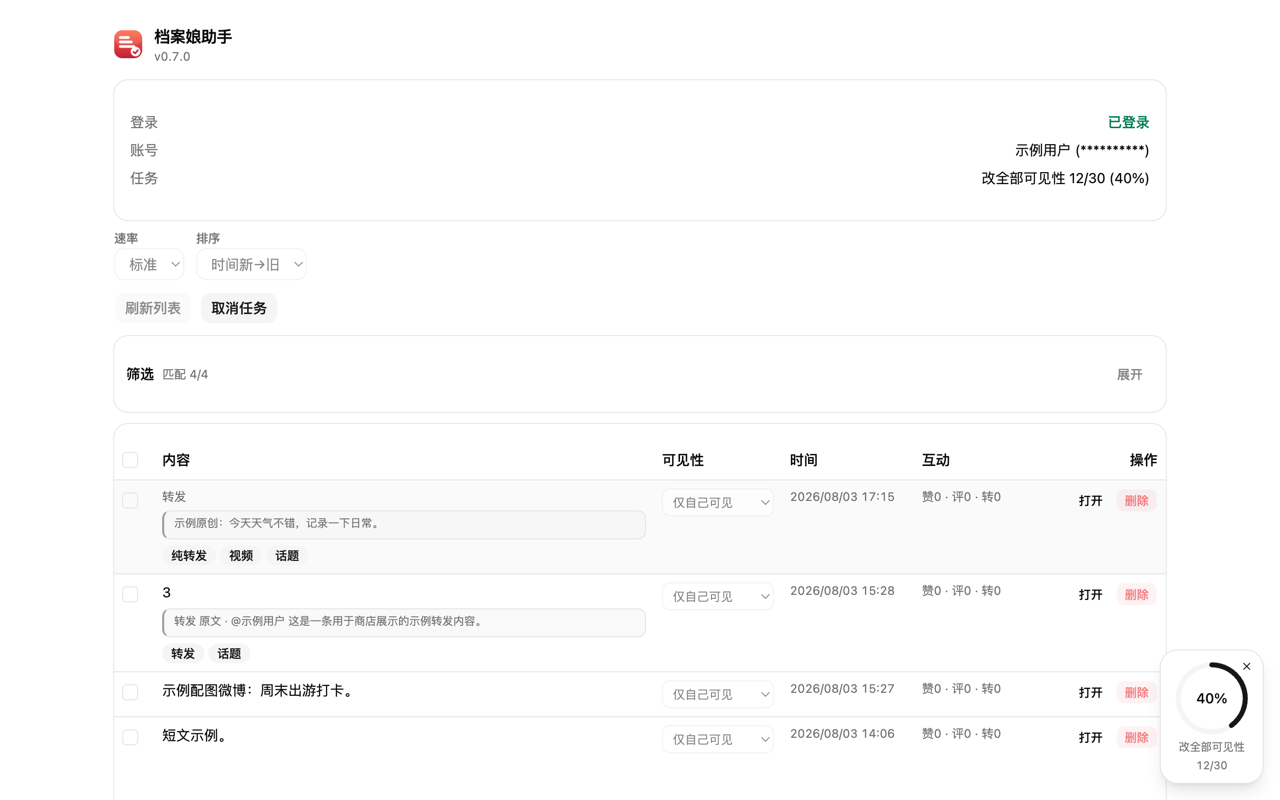Image resolution: width=1280 pixels, height=800 pixels.
Task: Open the 速率 标准 dropdown
Action: tap(149, 264)
